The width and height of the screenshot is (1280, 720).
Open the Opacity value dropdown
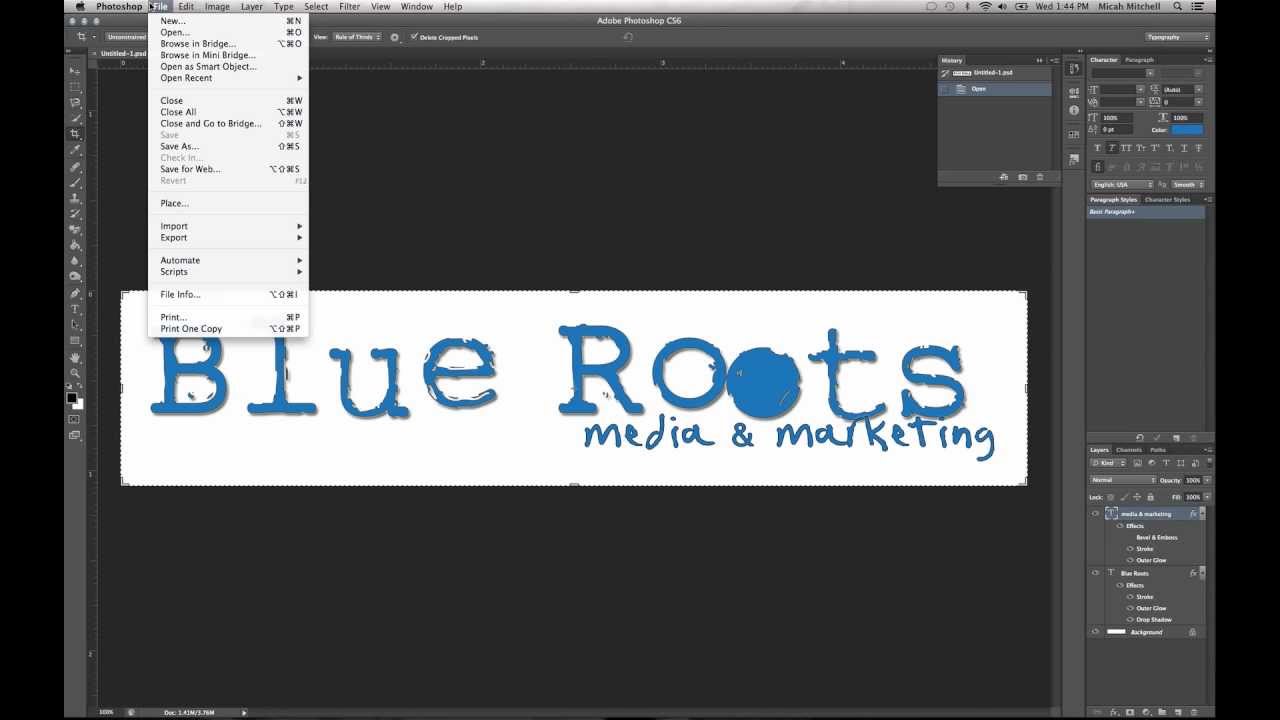point(1207,480)
